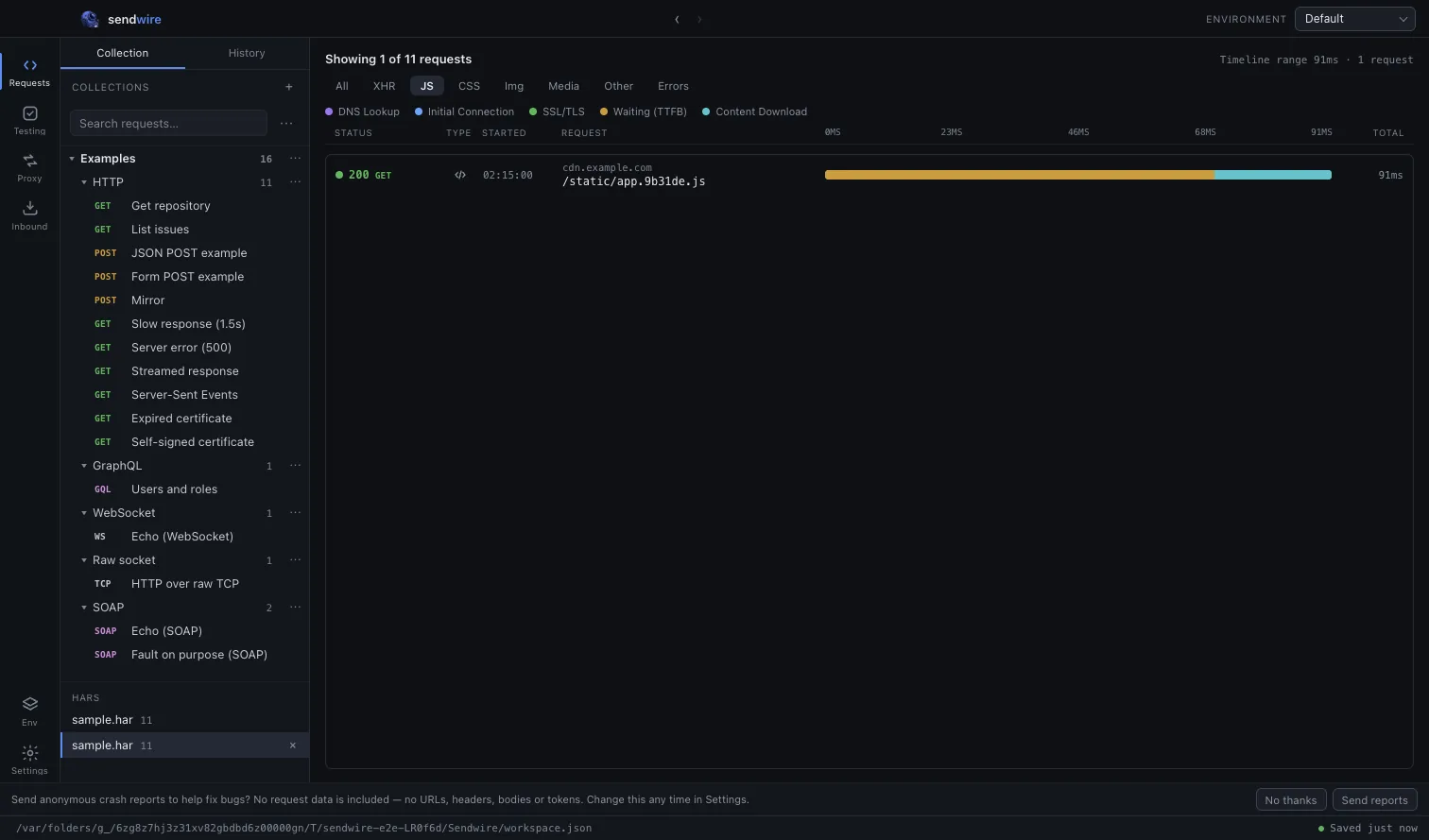1429x840 pixels.
Task: Open the Testing sidebar section
Action: click(x=29, y=120)
